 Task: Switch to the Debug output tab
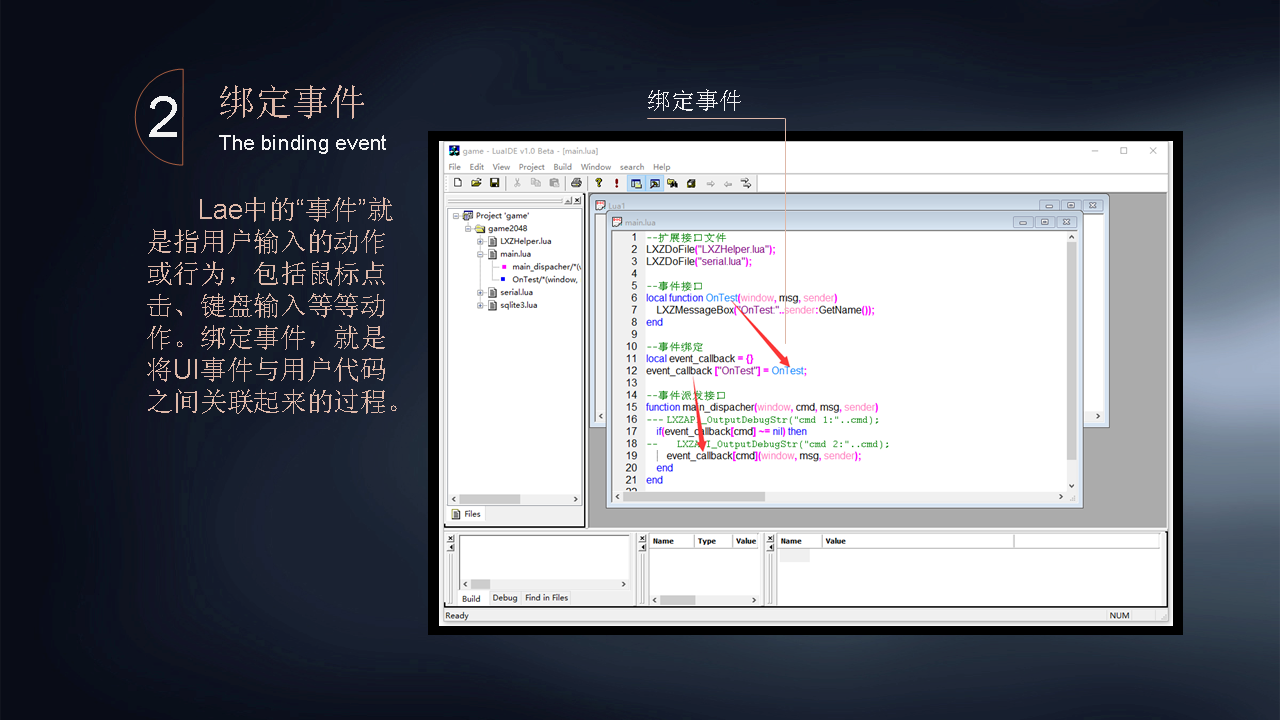pos(505,598)
